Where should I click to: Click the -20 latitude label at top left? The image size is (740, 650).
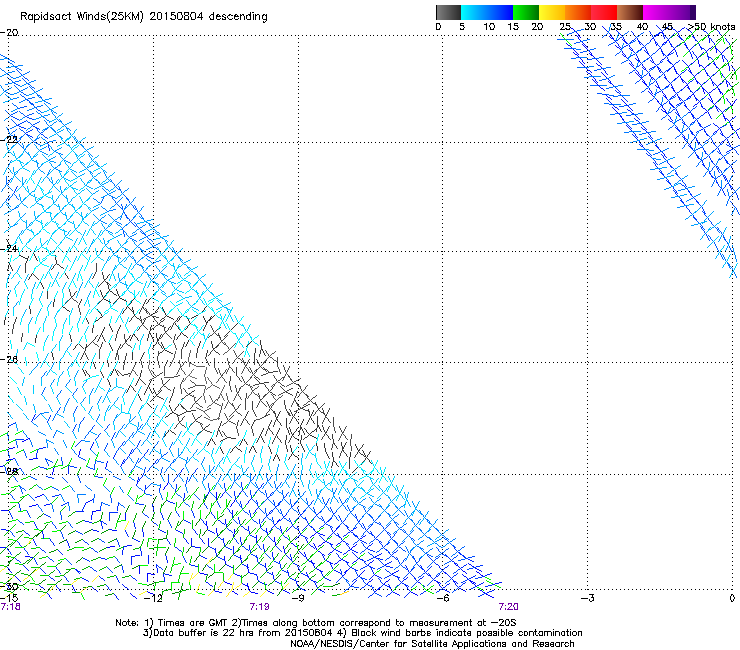(x=9, y=33)
